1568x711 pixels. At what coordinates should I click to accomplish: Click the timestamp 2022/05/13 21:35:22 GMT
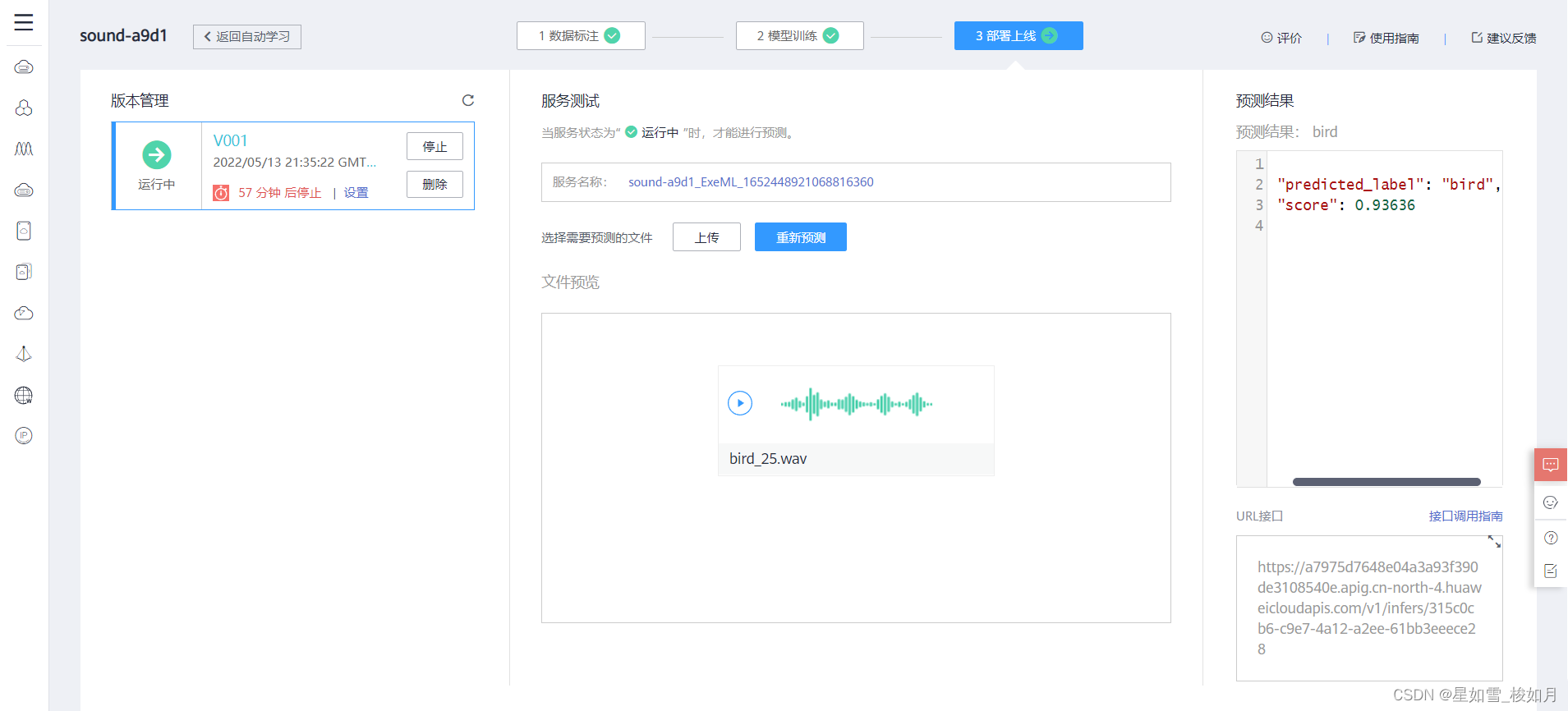tap(295, 163)
